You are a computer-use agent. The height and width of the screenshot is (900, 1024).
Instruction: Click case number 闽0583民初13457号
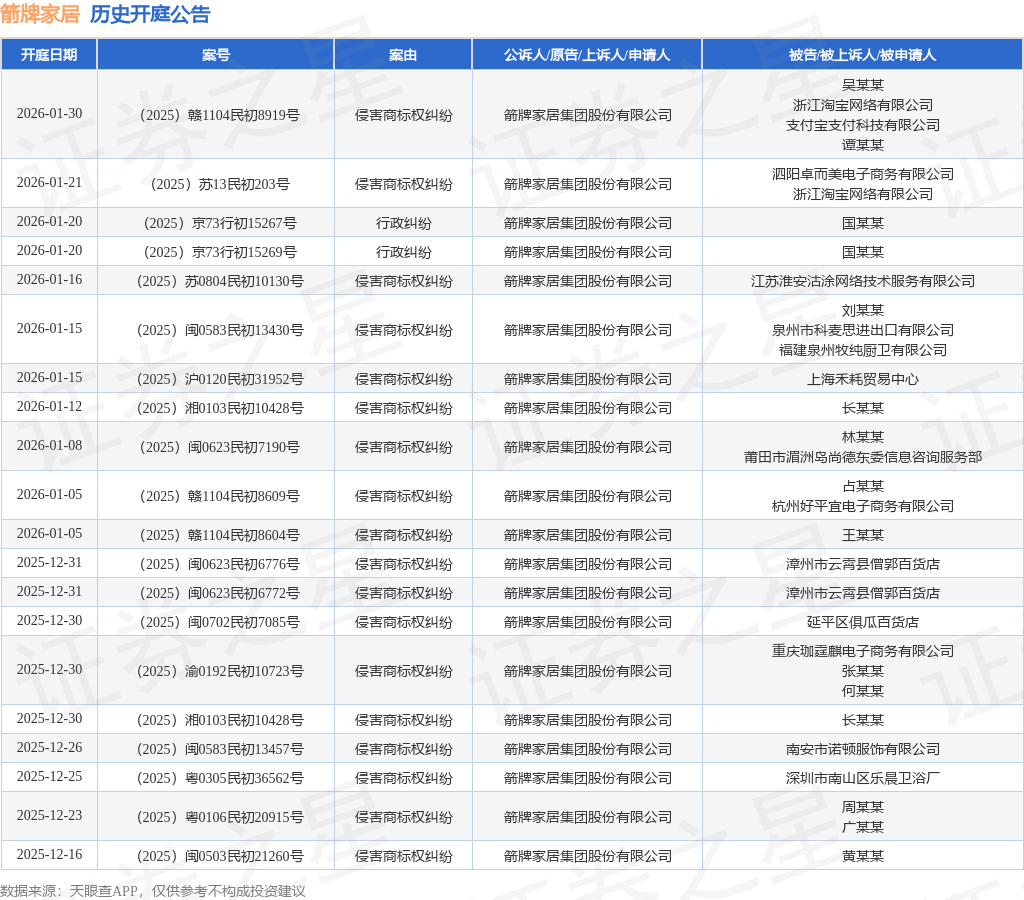220,749
